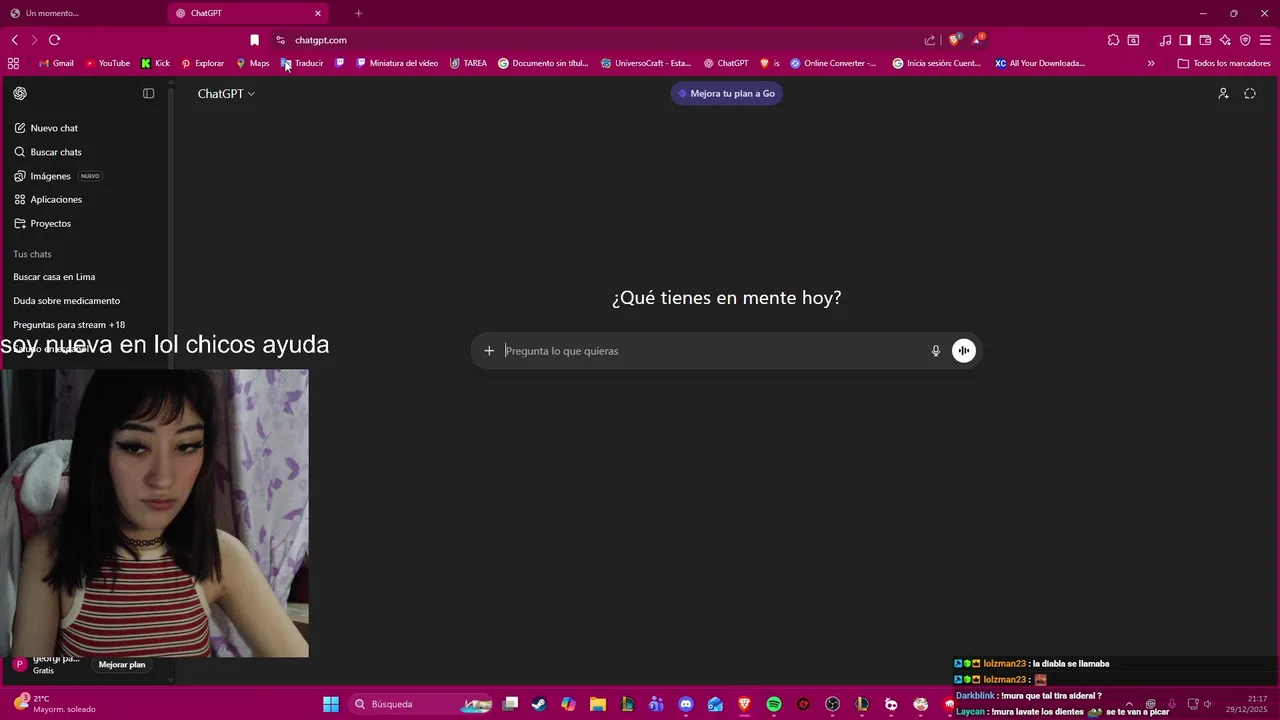Open the Kick bookmark
This screenshot has width=1280, height=720.
[x=155, y=63]
